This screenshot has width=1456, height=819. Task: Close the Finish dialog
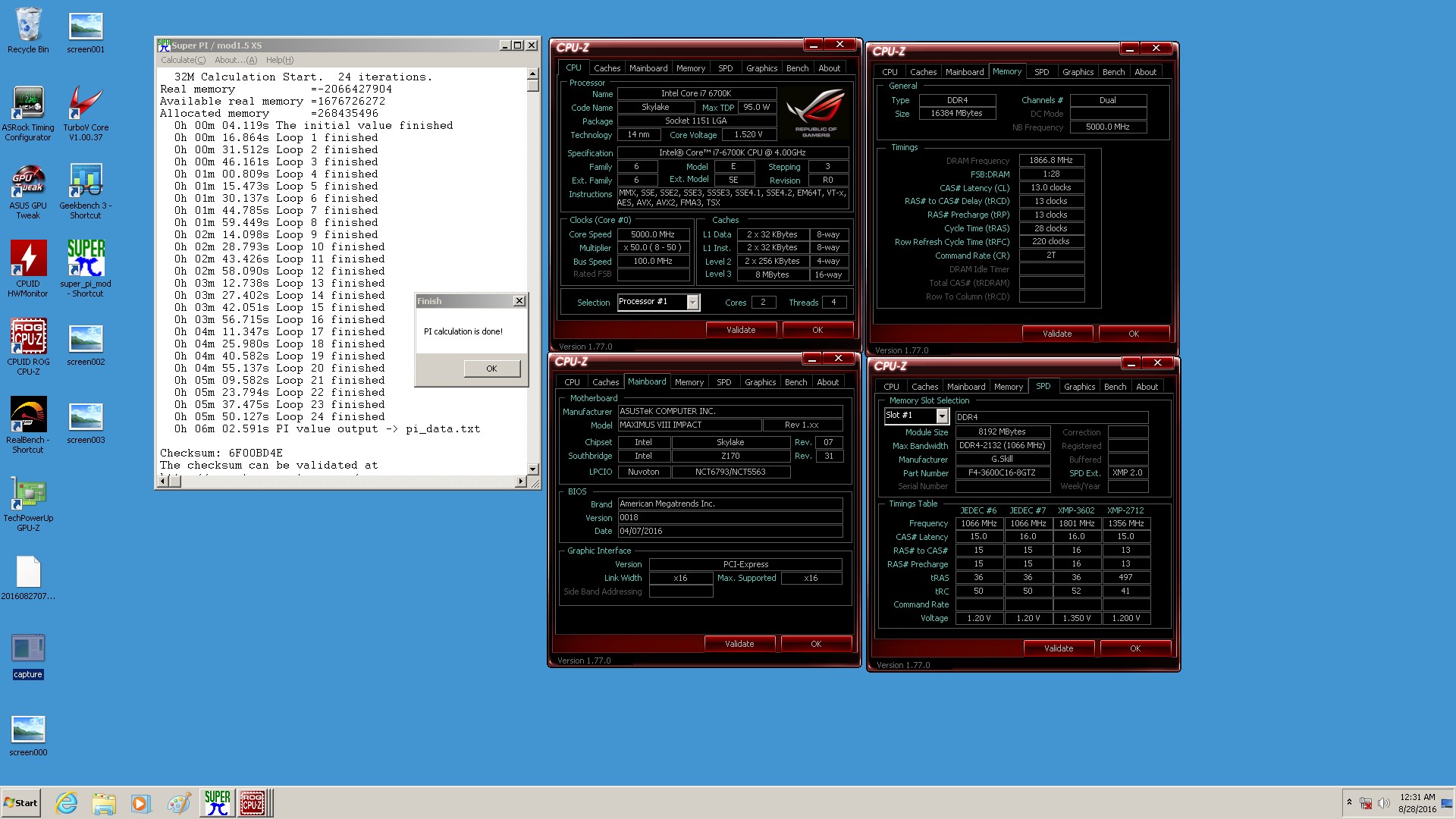pos(519,301)
